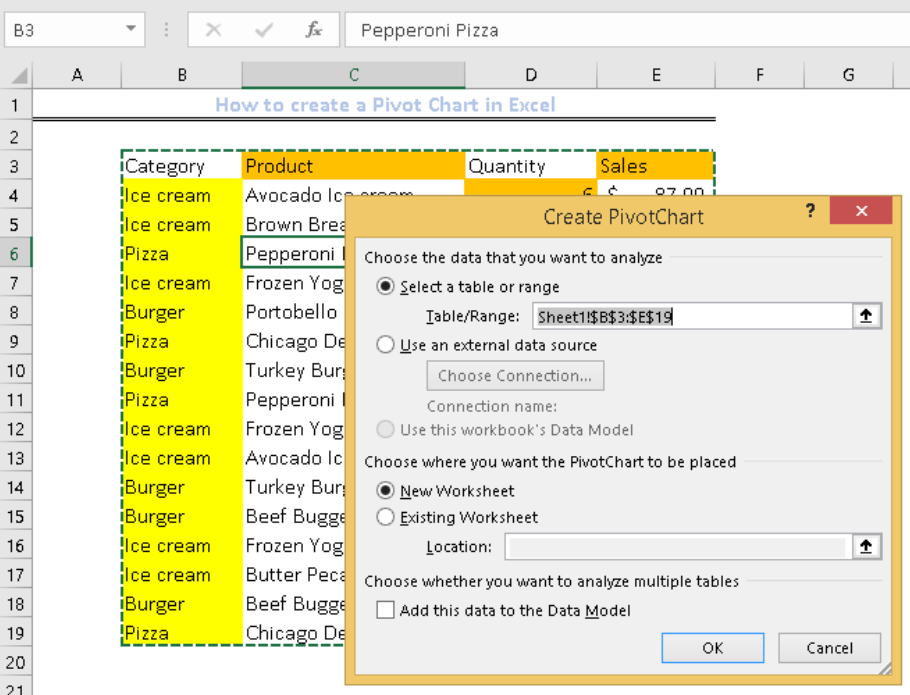Click the Enter checkmark icon on the formula bar
This screenshot has width=910, height=695.
264,29
